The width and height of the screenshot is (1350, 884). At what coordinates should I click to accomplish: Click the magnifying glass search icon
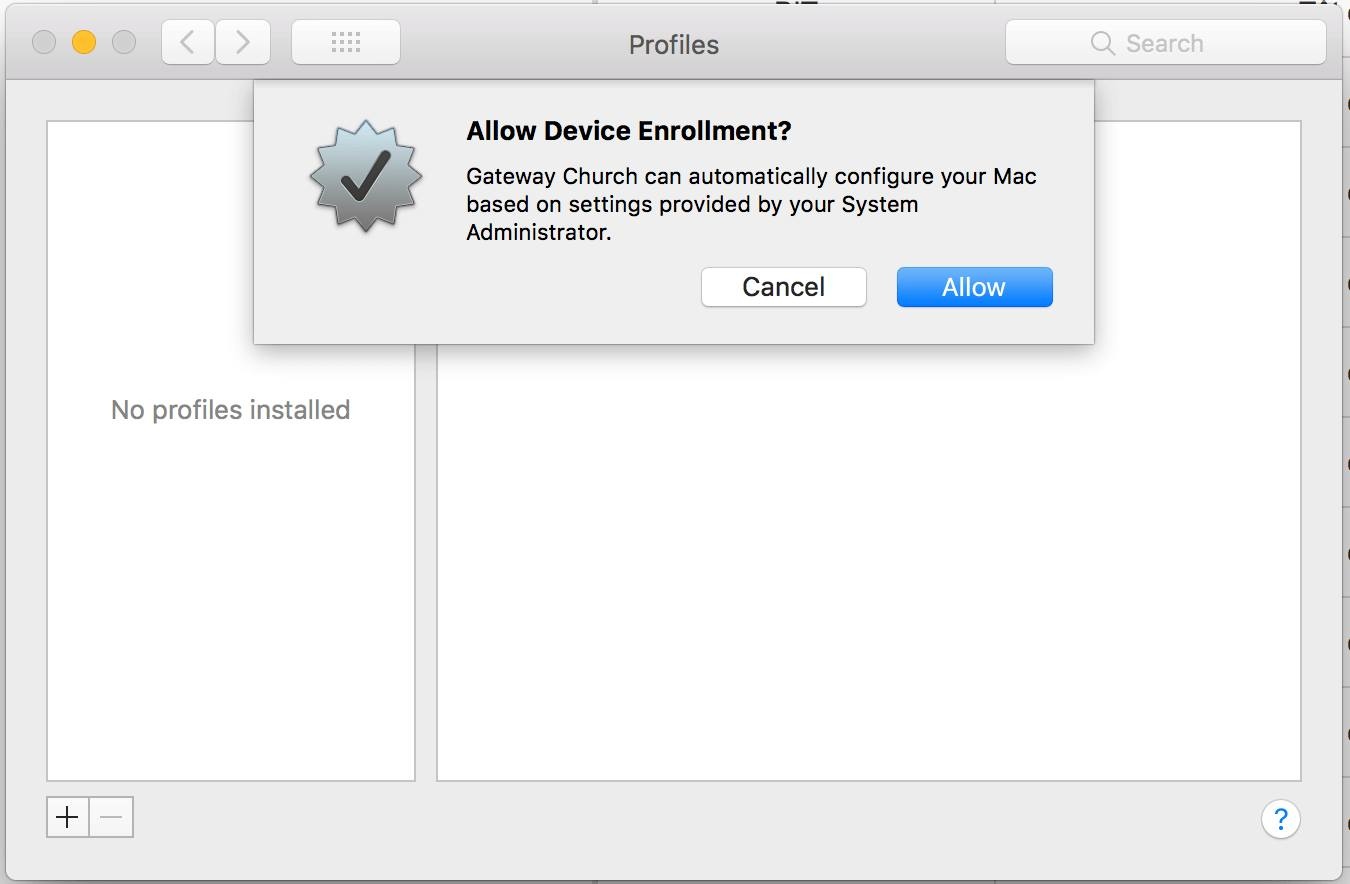pos(1102,43)
